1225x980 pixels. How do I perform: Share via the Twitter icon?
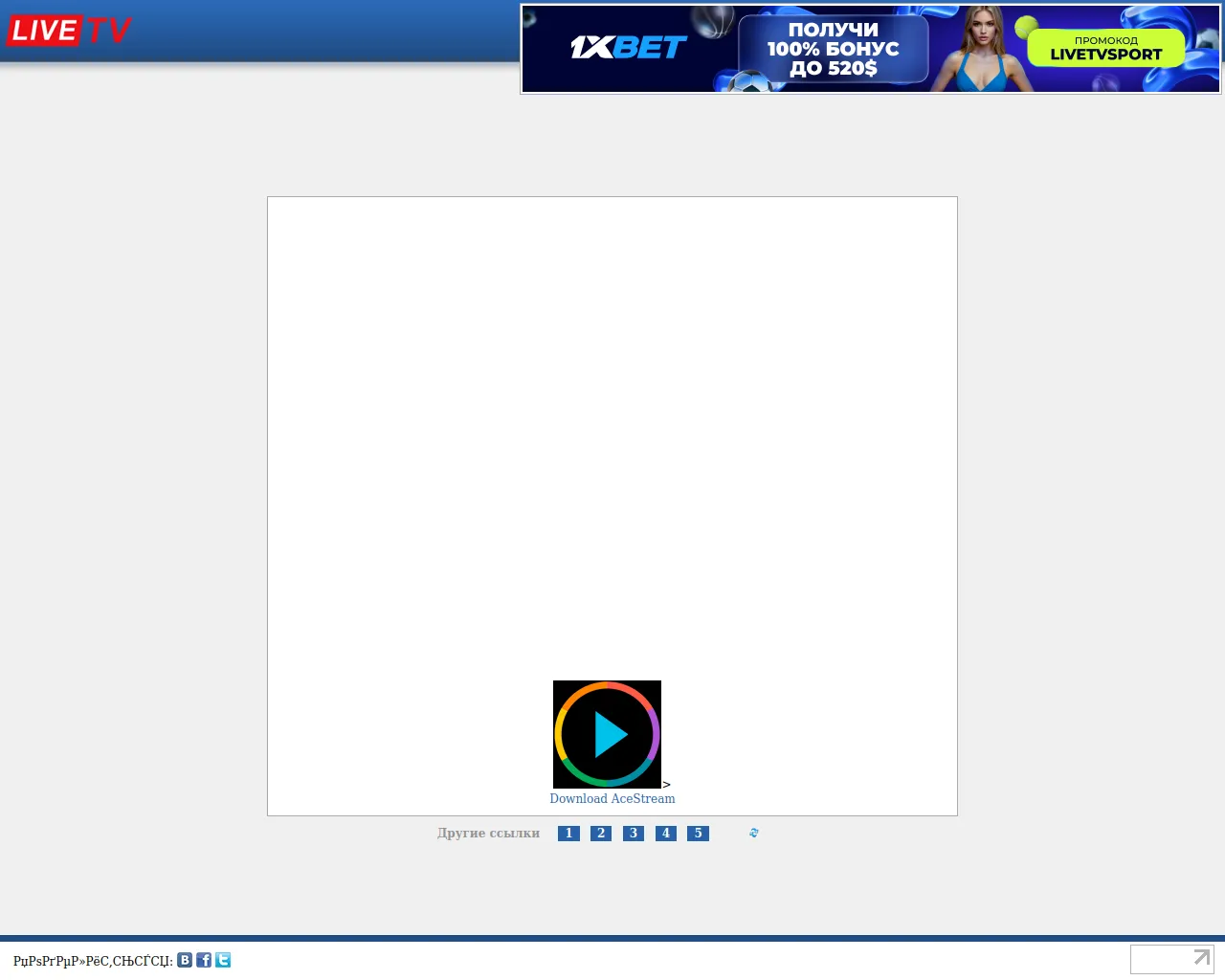pyautogui.click(x=223, y=960)
